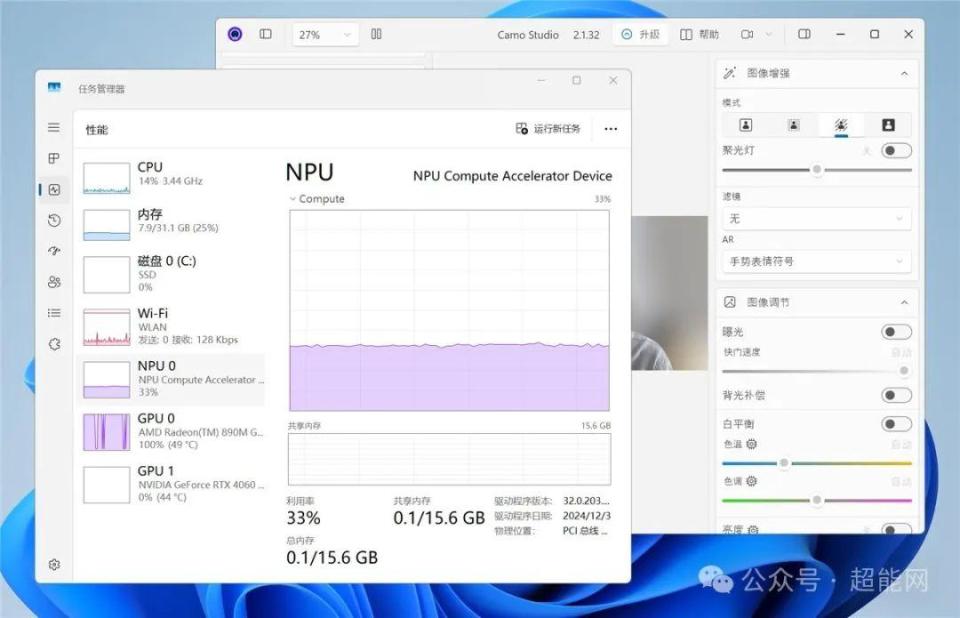Open the Users page in Task Manager
The image size is (960, 618).
(54, 282)
